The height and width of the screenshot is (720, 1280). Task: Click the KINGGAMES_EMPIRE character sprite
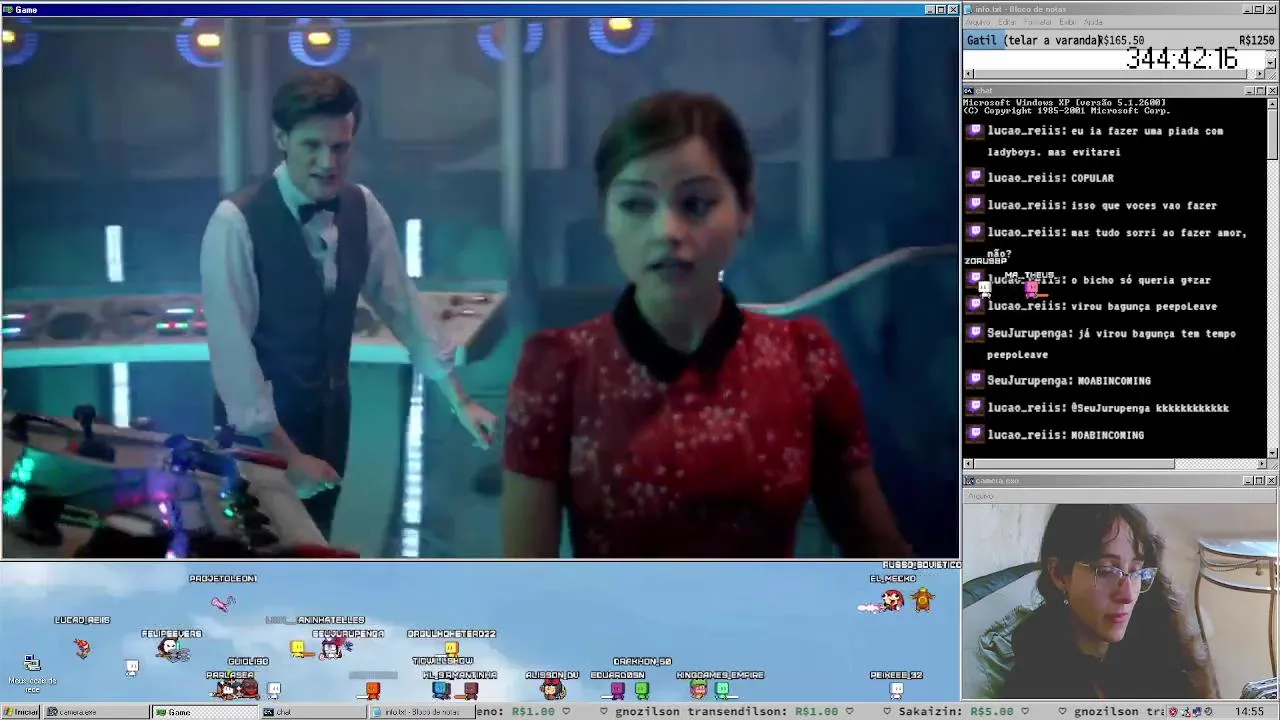(698, 689)
